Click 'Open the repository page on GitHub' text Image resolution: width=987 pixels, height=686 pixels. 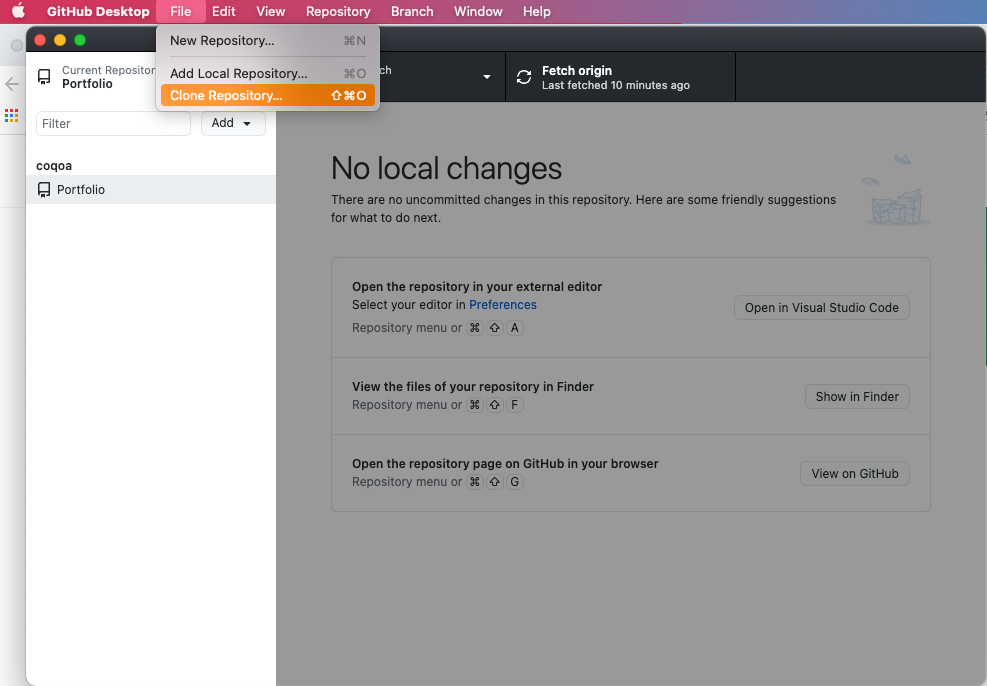point(505,463)
